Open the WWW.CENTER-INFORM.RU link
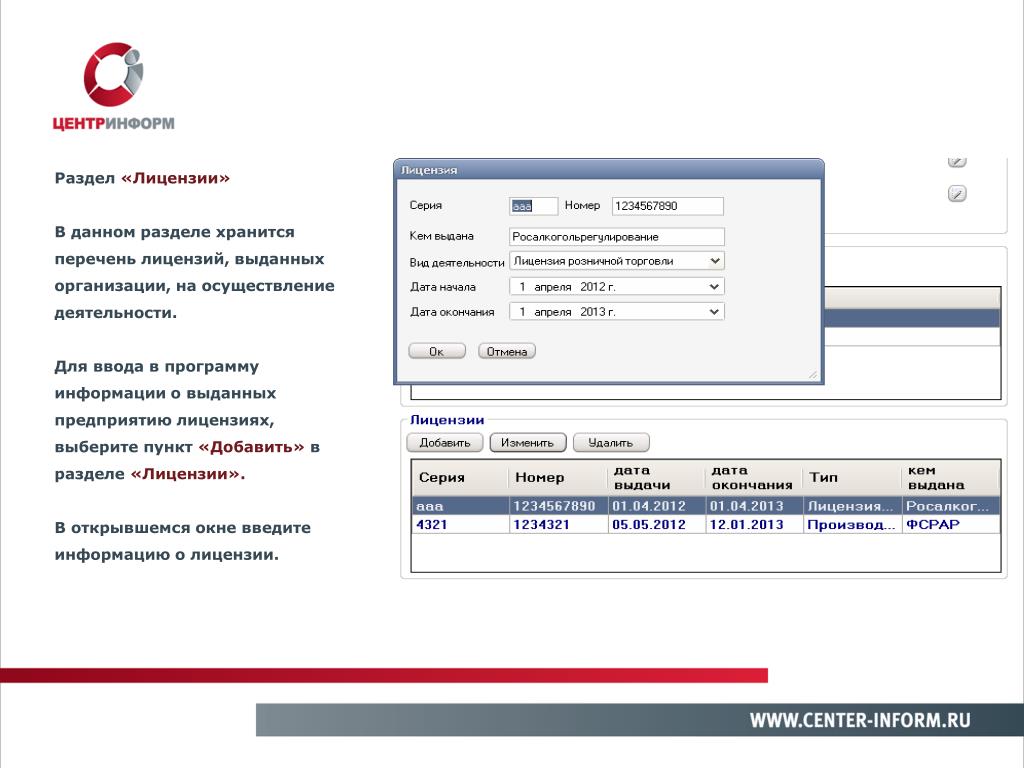This screenshot has width=1024, height=768. pyautogui.click(x=860, y=721)
